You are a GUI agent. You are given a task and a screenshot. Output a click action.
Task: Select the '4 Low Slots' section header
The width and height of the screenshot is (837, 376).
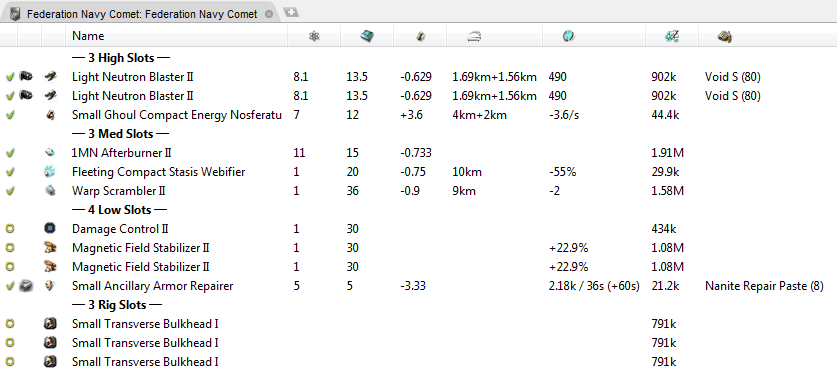tap(119, 210)
